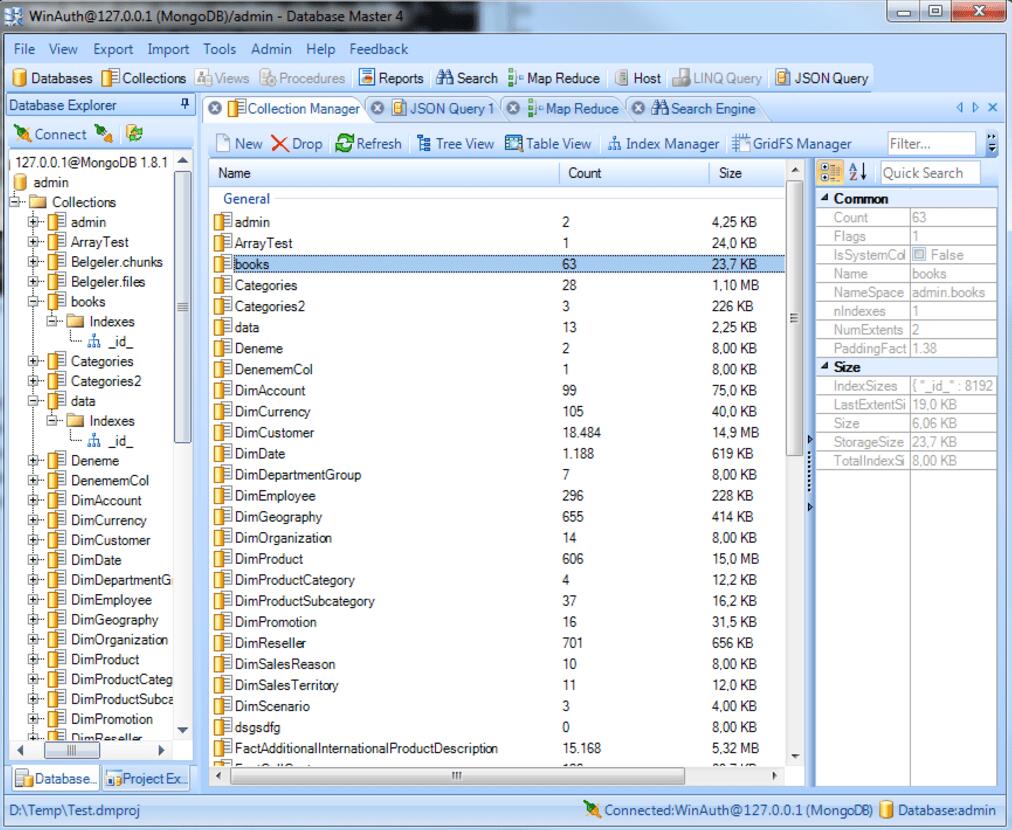Viewport: 1012px width, 830px height.
Task: Click the Quick Search field
Action: 930,173
